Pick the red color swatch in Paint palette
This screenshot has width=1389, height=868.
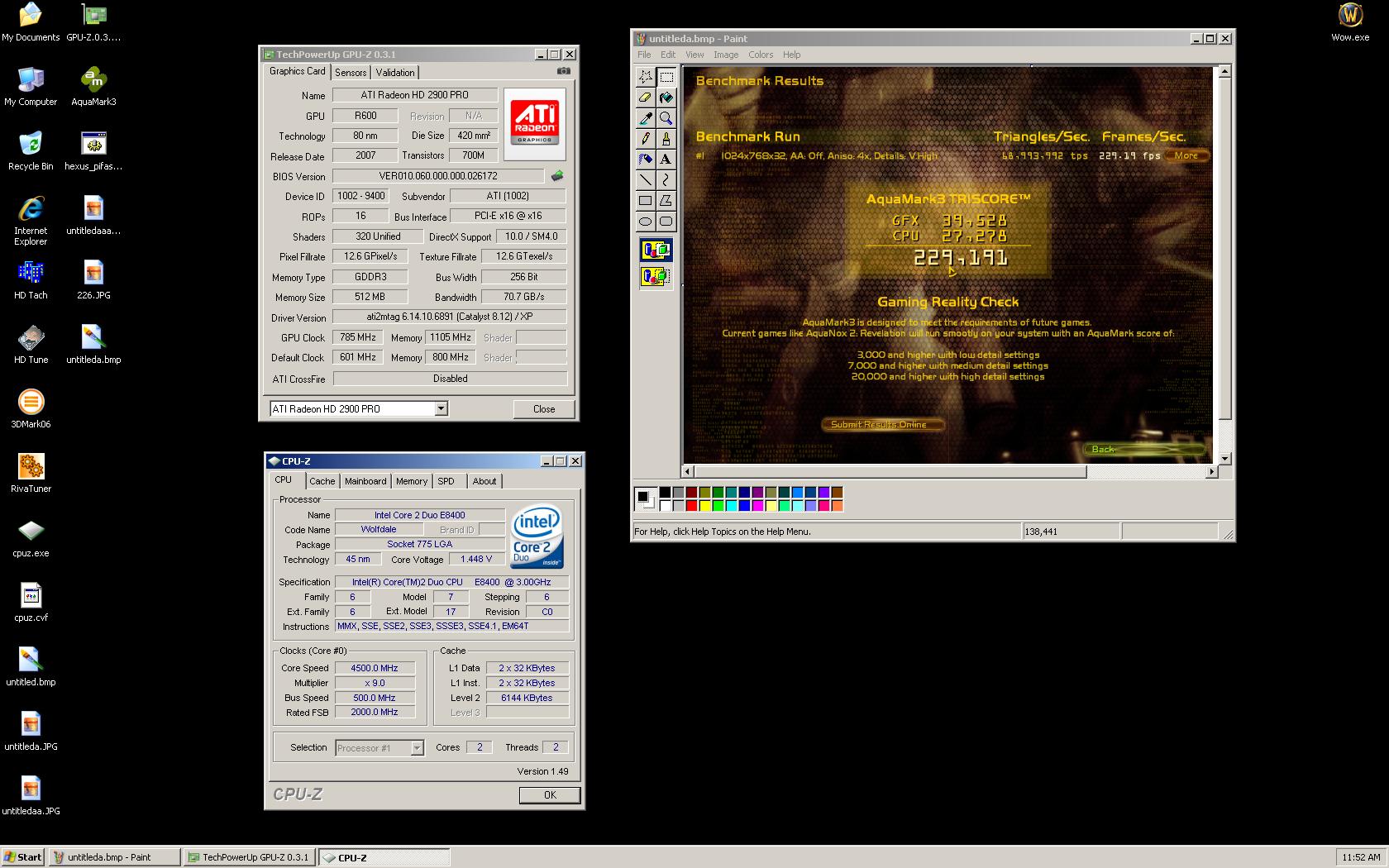tap(691, 506)
